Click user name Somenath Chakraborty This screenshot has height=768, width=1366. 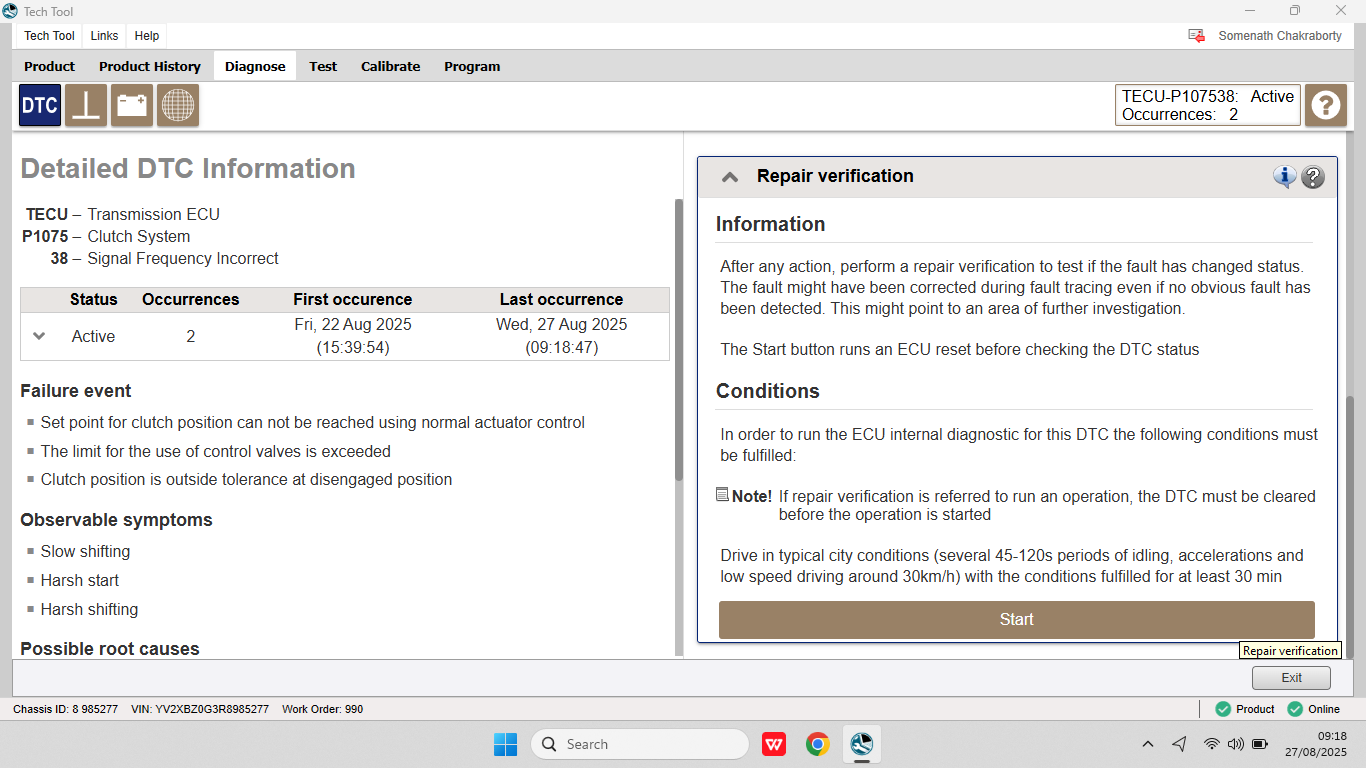(1280, 36)
